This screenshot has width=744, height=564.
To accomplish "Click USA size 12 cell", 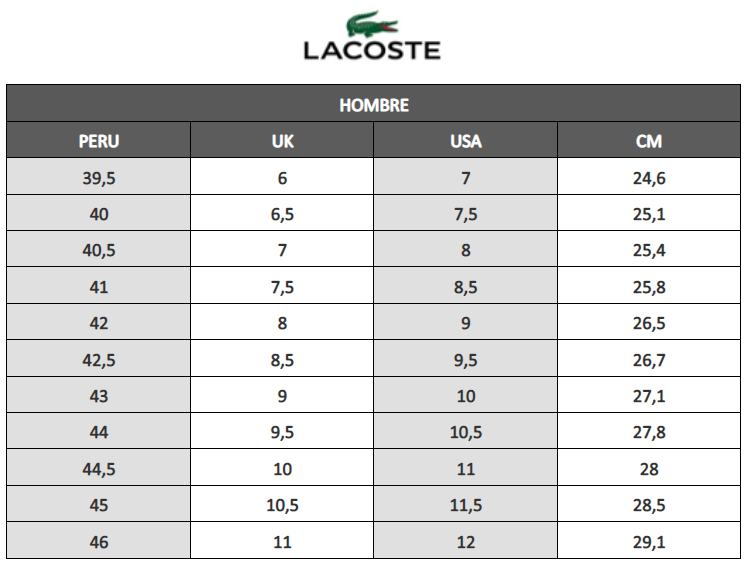I will pyautogui.click(x=466, y=541).
